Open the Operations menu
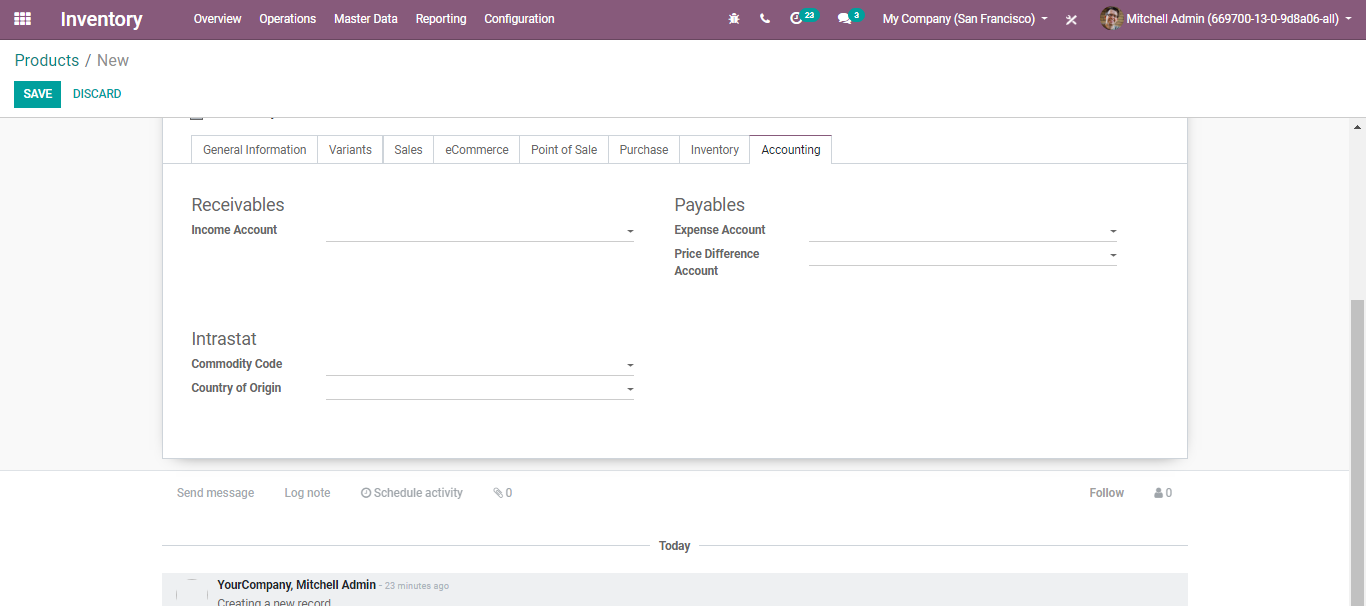The width and height of the screenshot is (1366, 606). pyautogui.click(x=287, y=19)
